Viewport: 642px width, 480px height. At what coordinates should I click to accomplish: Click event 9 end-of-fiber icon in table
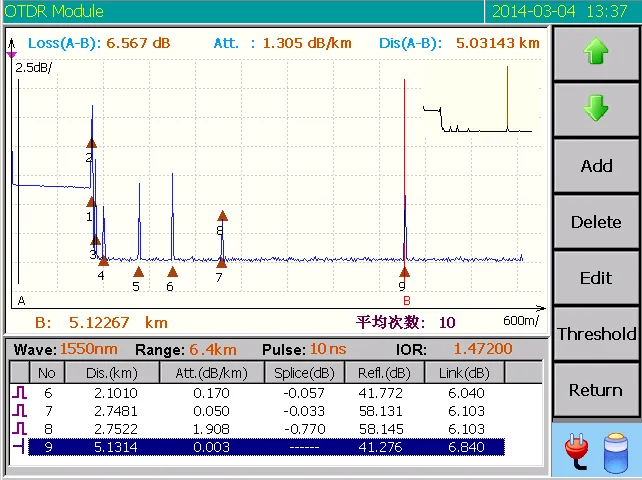tap(19, 448)
